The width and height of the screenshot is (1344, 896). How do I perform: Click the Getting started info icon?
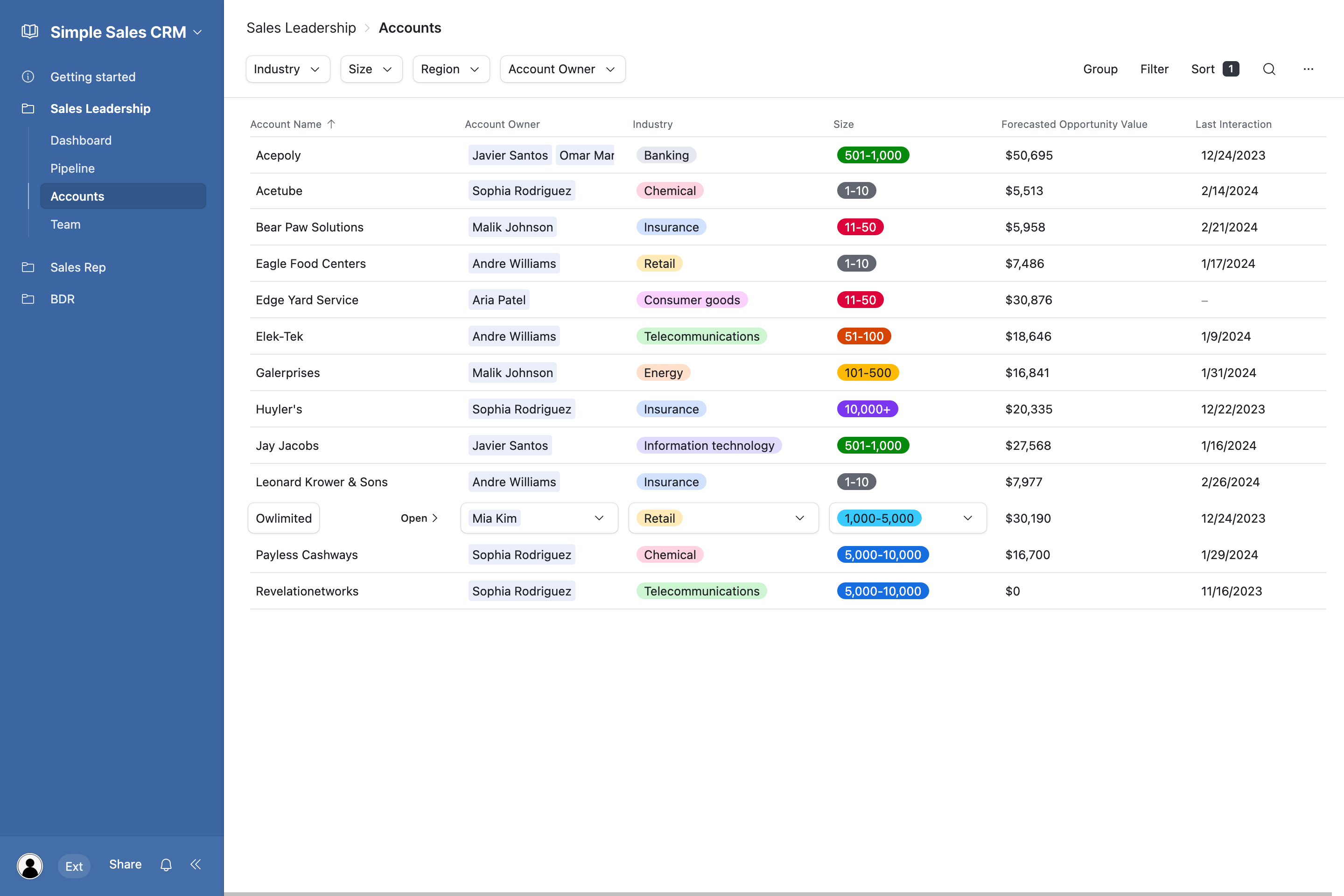[x=28, y=76]
